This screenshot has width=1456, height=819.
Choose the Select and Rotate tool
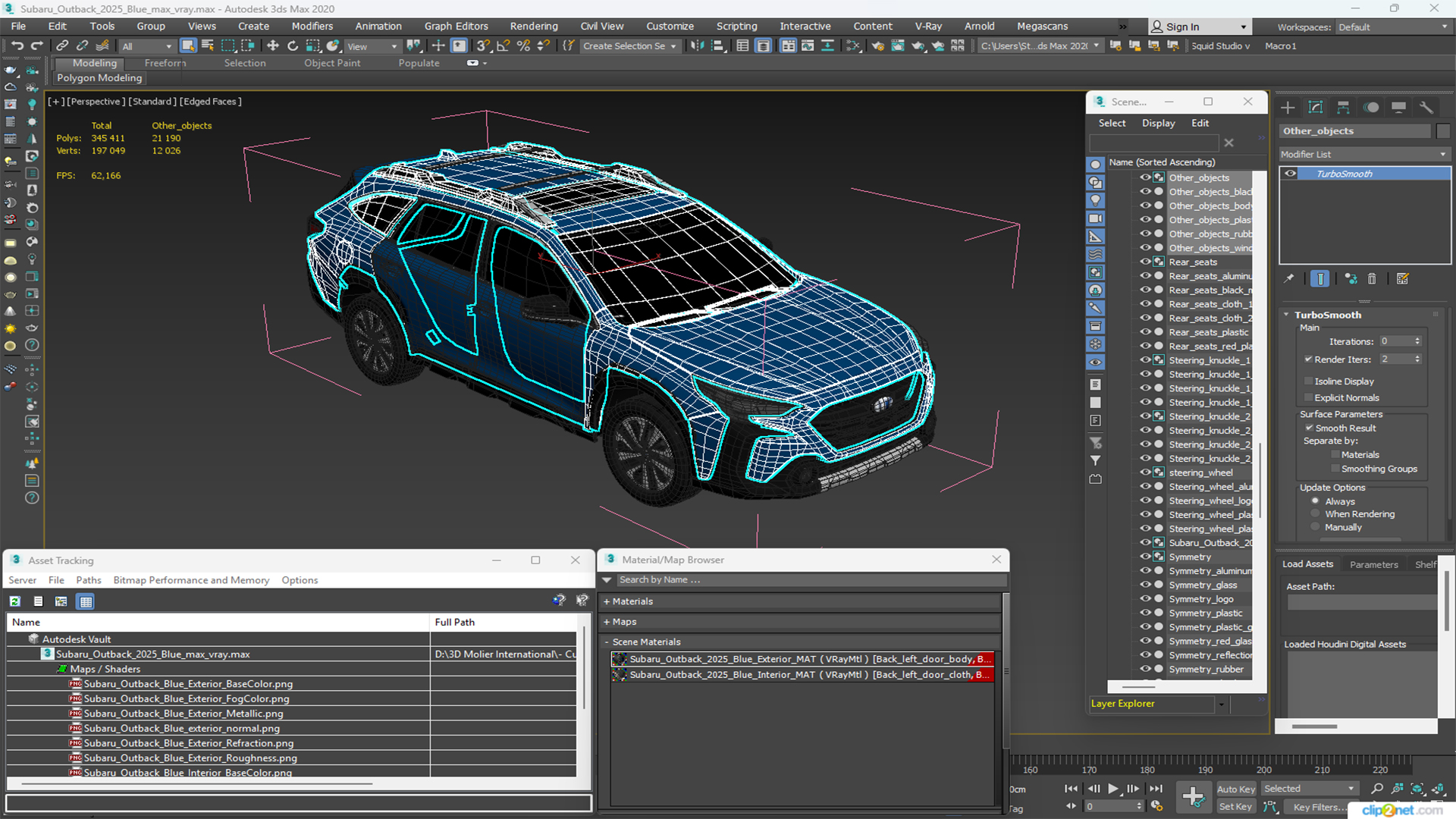point(293,45)
